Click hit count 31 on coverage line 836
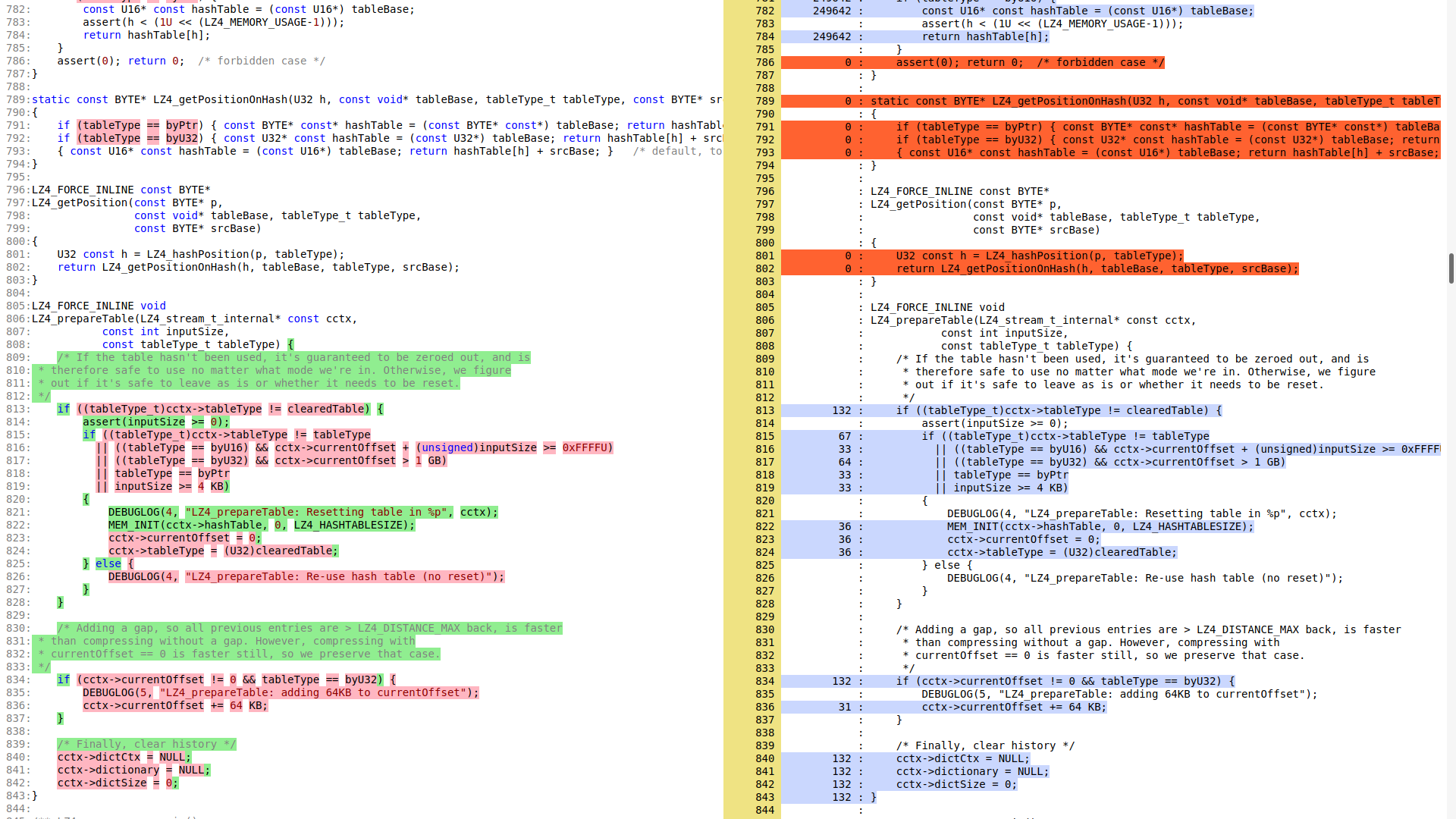 tap(845, 707)
